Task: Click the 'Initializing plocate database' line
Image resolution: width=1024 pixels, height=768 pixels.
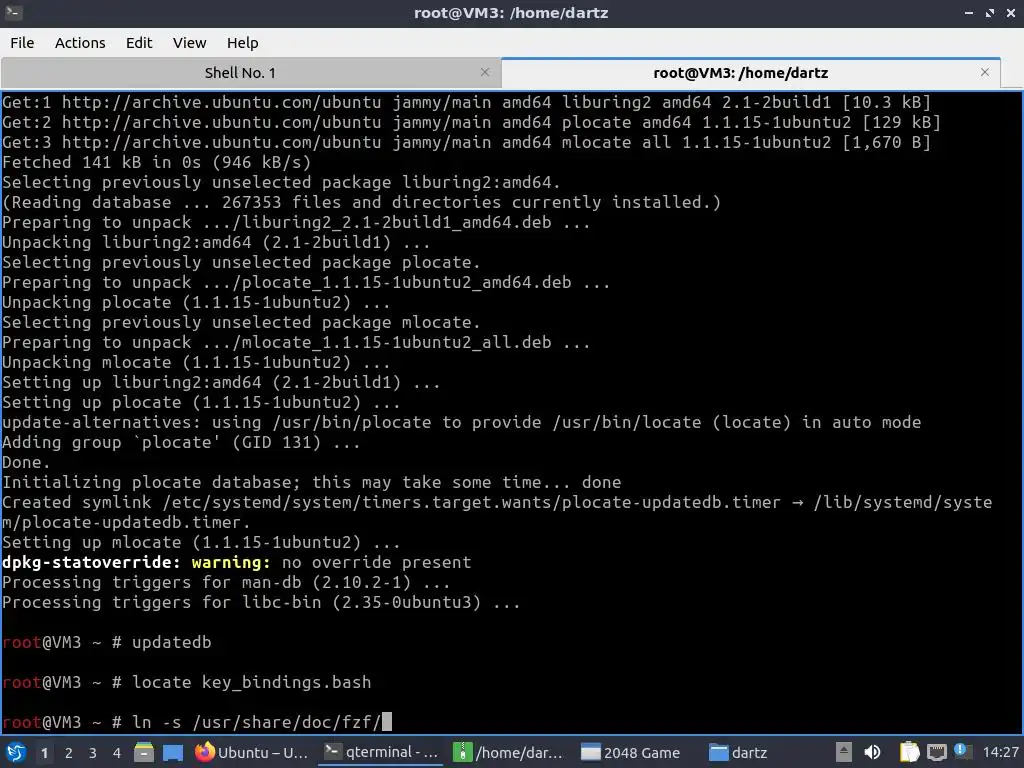Action: [x=312, y=483]
